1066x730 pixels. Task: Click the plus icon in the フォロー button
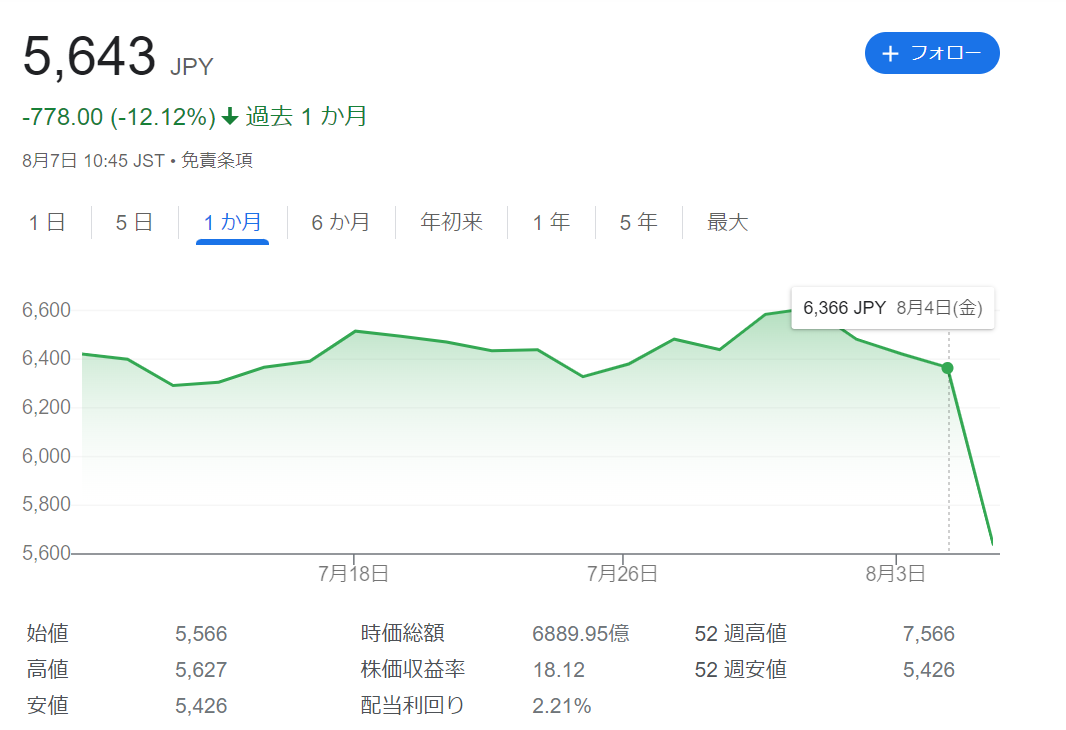coord(890,54)
